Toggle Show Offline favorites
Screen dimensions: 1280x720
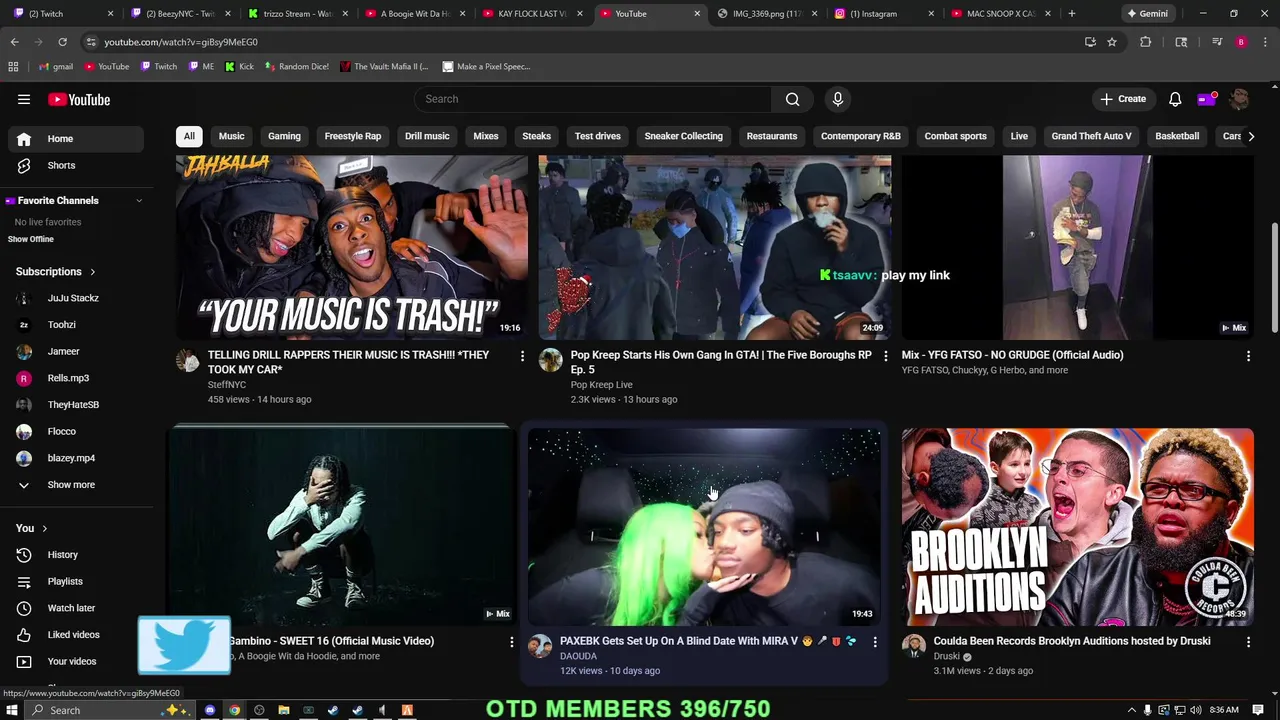(31, 239)
